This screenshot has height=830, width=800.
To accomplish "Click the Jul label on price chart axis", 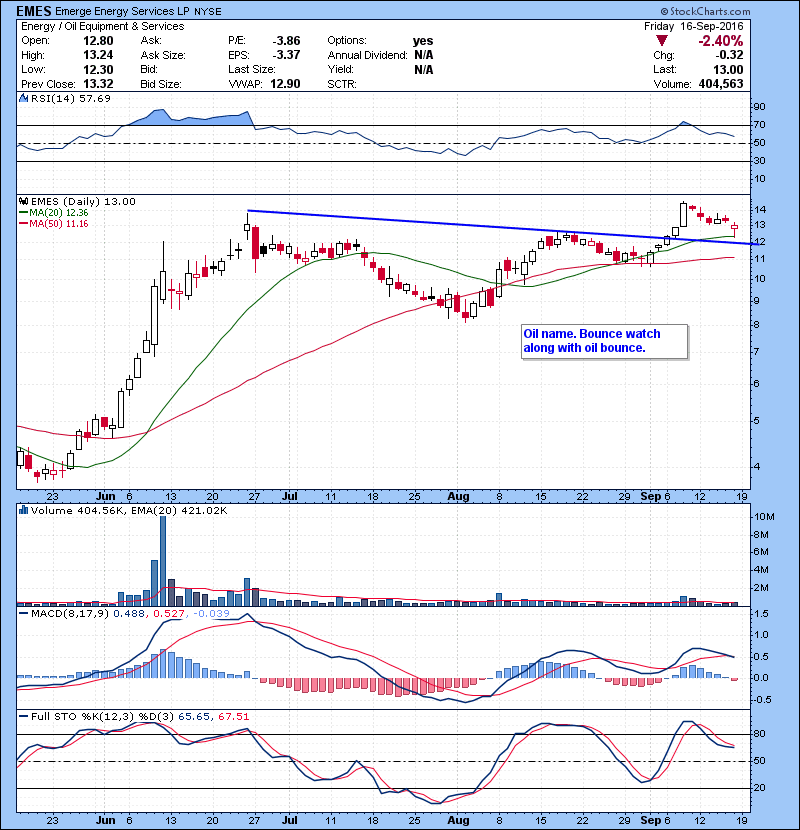I will (x=290, y=497).
